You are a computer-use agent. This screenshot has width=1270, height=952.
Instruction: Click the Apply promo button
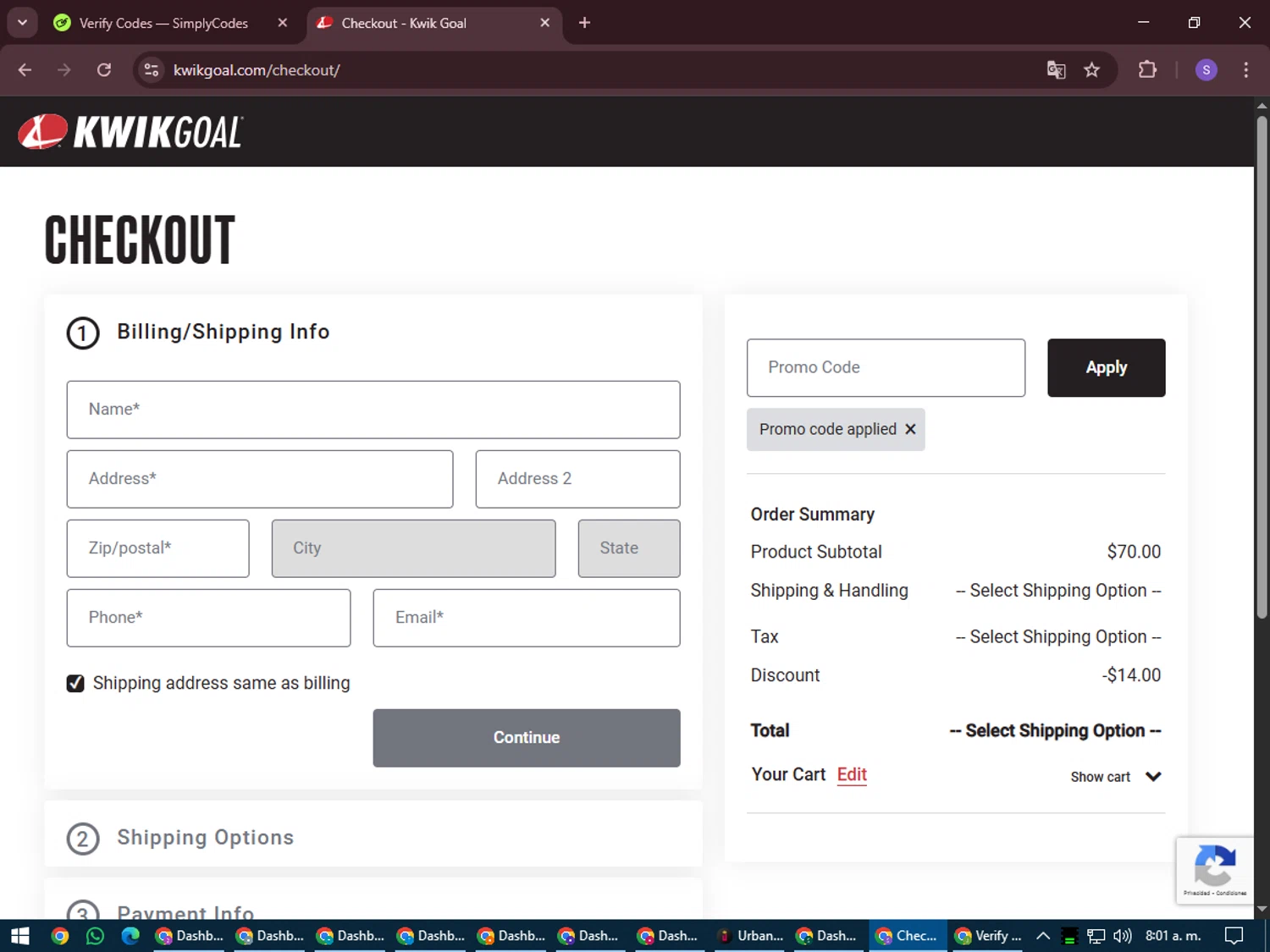point(1106,368)
